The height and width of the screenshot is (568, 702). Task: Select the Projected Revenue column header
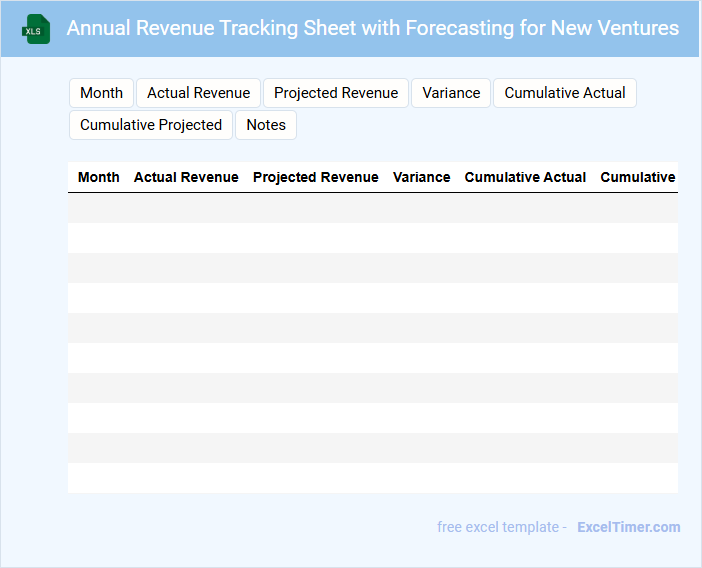(316, 177)
